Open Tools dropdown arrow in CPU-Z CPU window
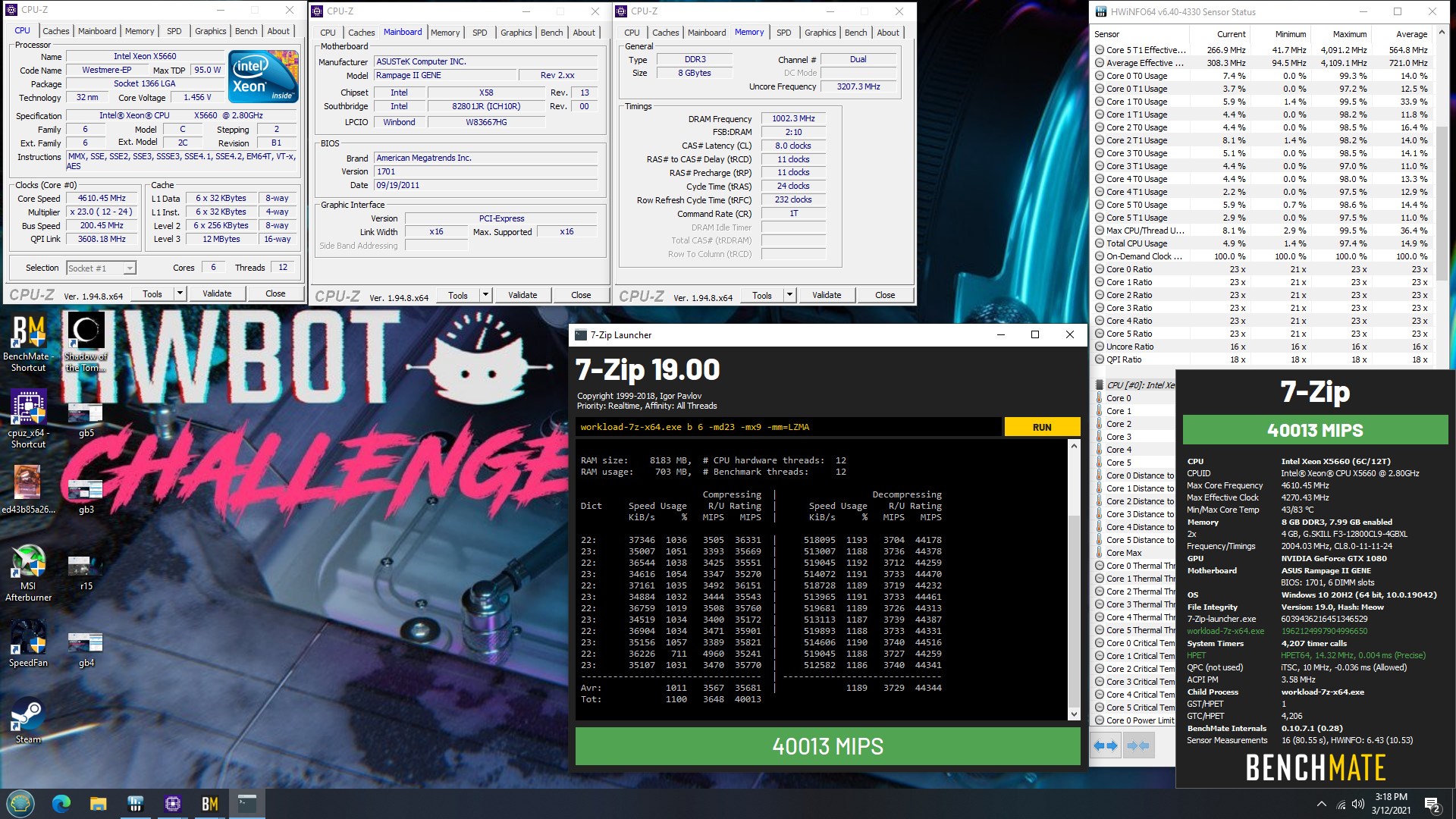1456x819 pixels. 180,293
